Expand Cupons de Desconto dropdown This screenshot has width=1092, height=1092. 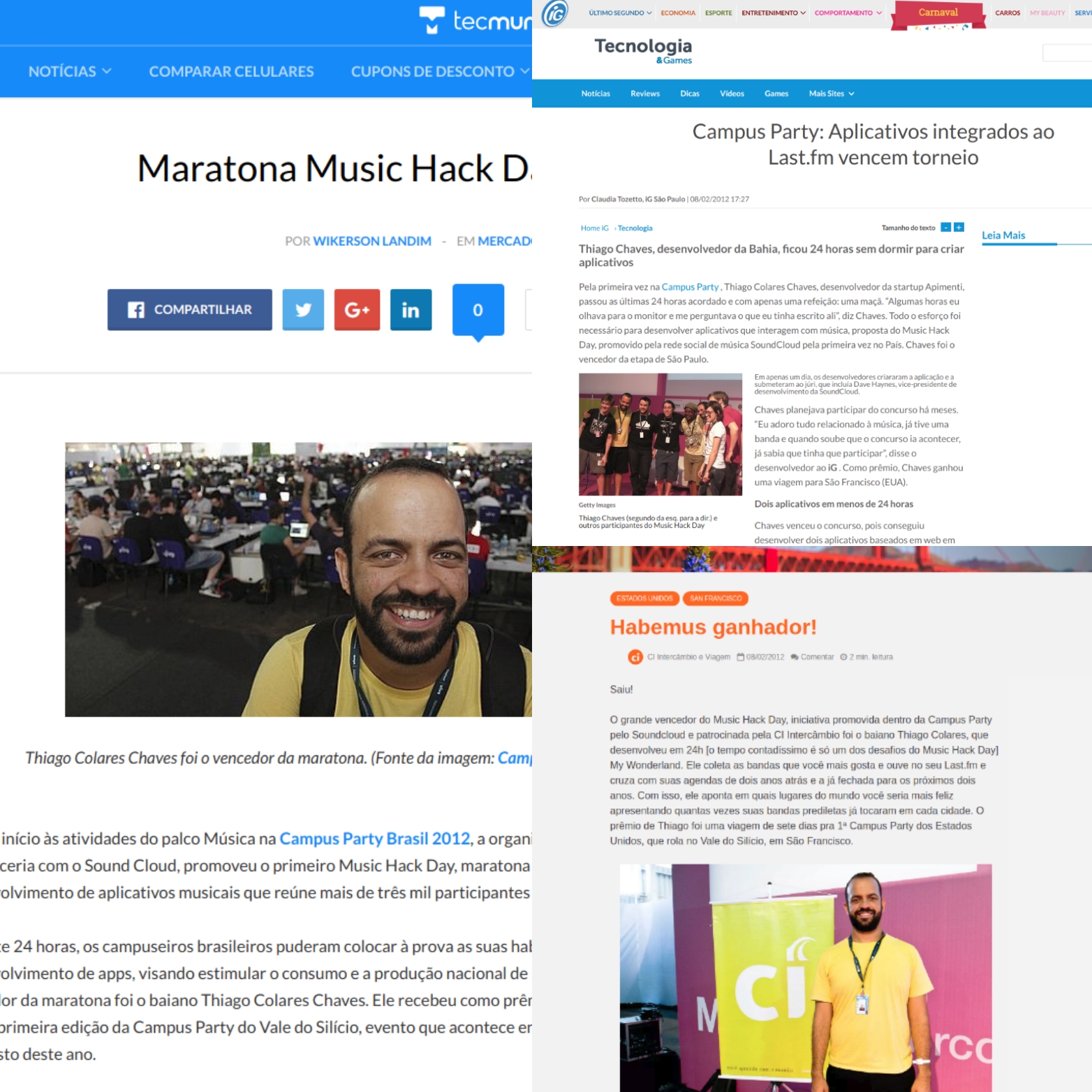pos(440,71)
